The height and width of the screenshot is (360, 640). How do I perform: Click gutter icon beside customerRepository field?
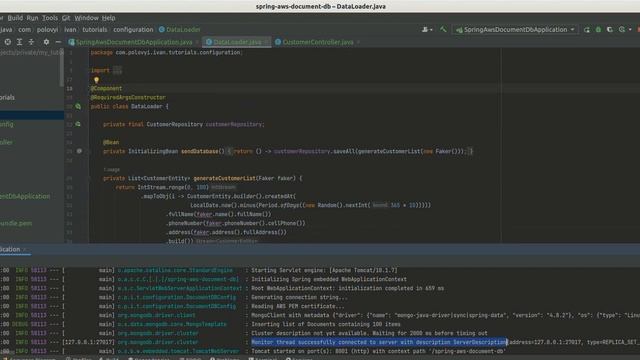pos(78,124)
